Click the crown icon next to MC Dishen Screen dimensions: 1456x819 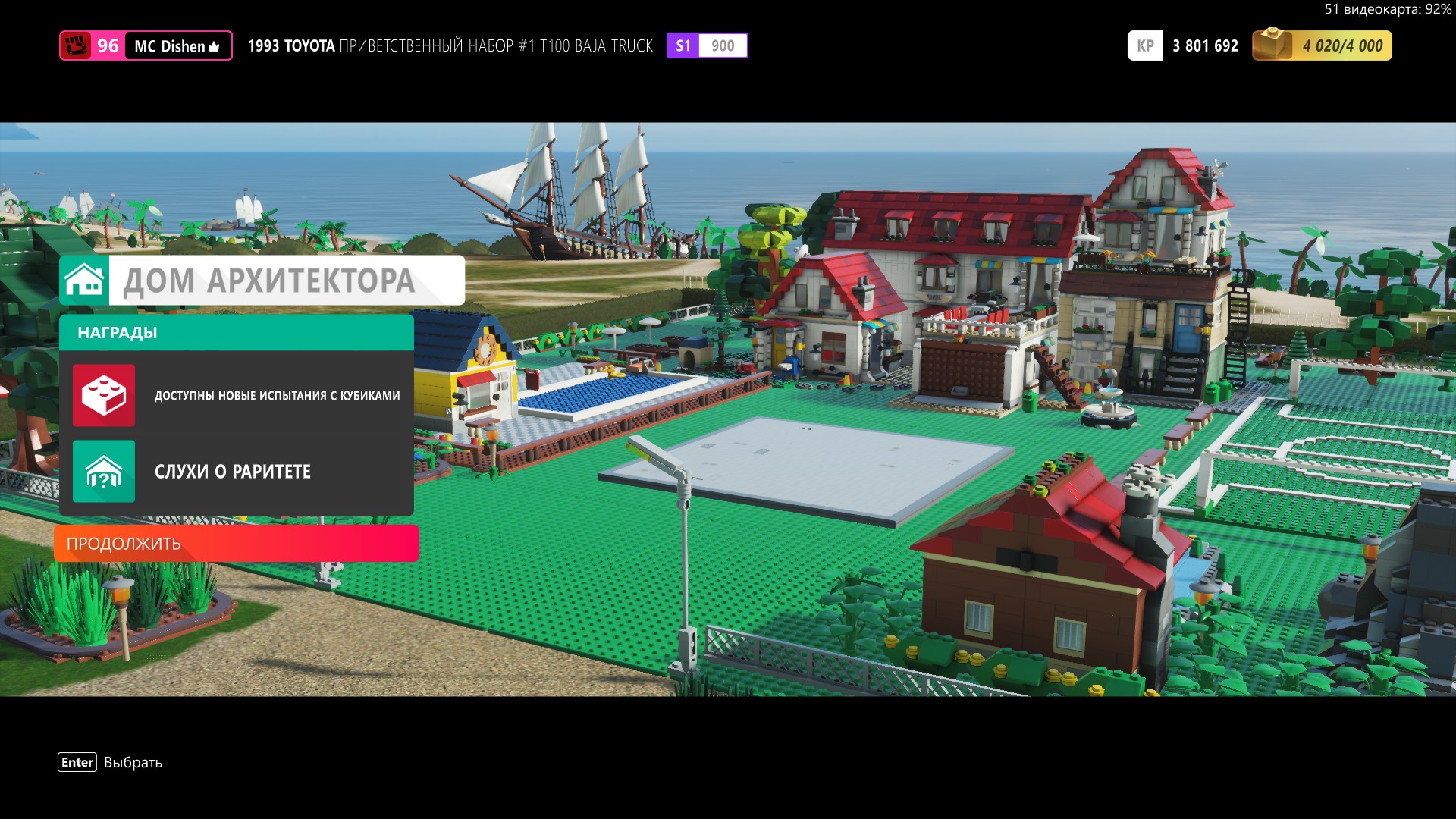coord(215,47)
